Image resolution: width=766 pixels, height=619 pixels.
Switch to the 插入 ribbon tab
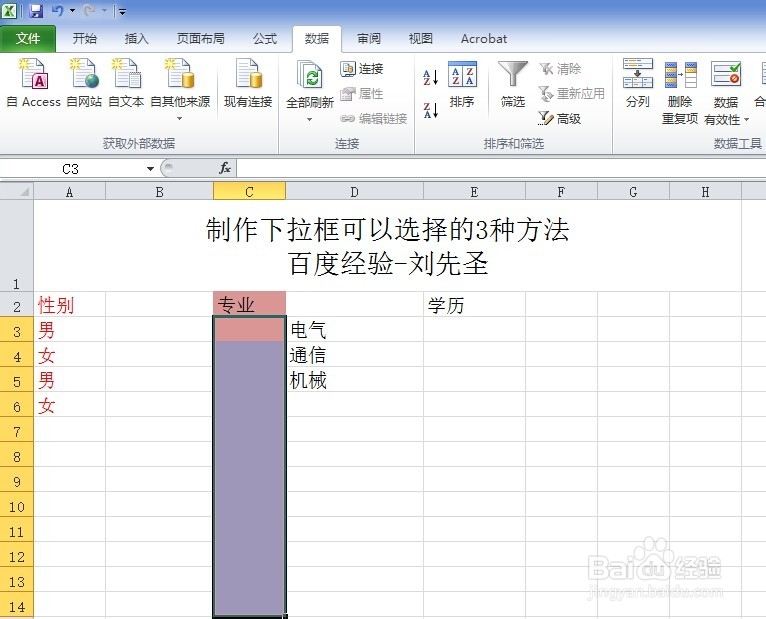136,39
